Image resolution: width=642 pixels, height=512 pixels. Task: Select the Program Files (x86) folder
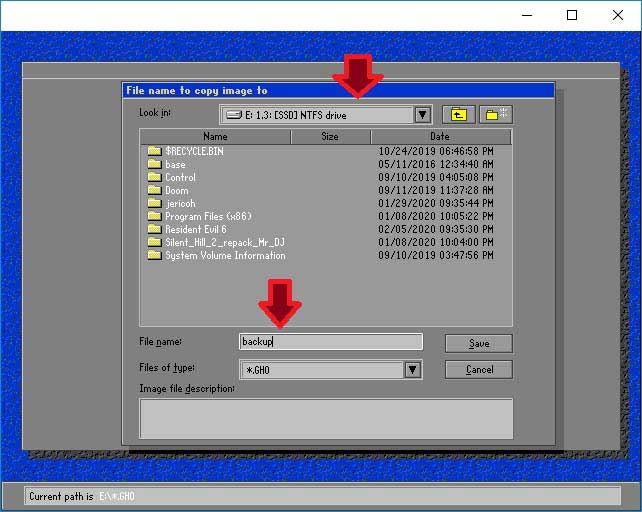click(208, 216)
